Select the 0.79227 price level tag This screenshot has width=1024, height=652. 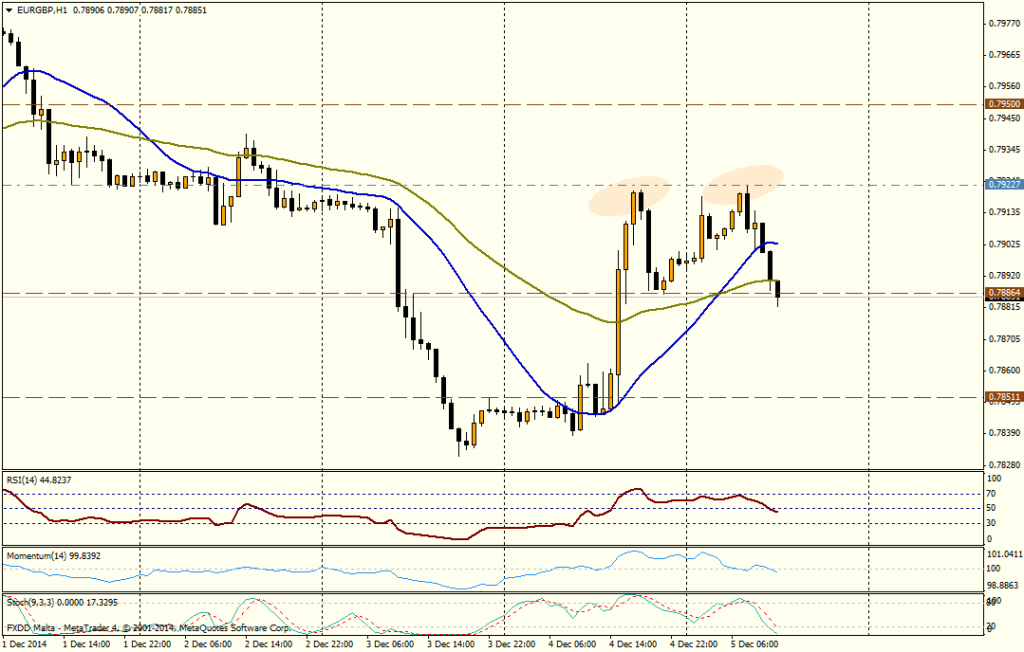pos(1000,184)
